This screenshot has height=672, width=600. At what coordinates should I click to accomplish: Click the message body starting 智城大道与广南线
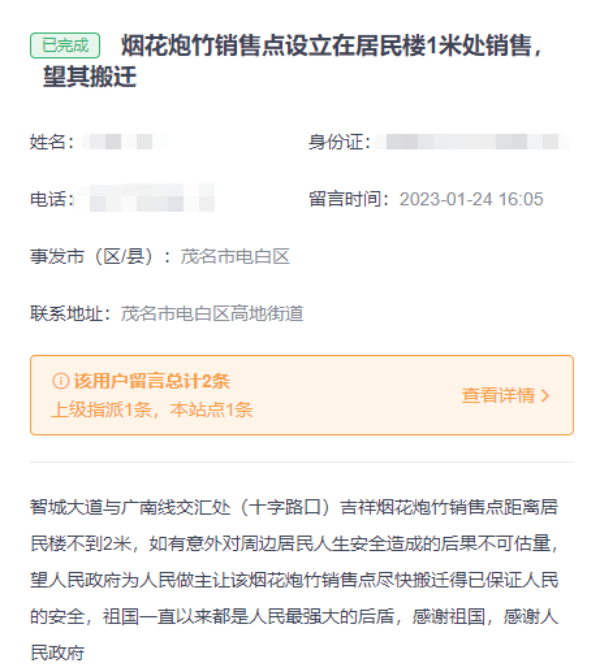(294, 580)
